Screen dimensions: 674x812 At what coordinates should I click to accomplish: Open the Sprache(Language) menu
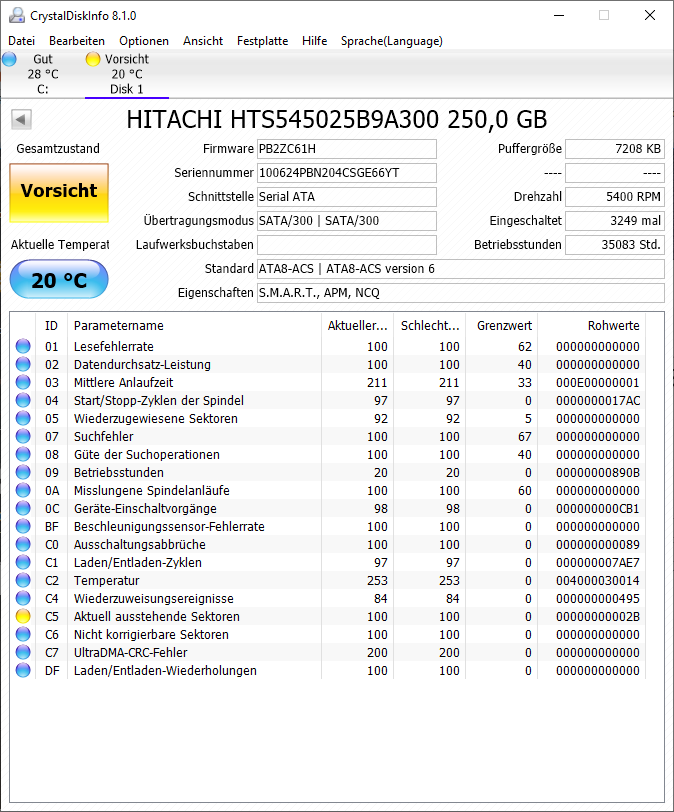pos(392,41)
